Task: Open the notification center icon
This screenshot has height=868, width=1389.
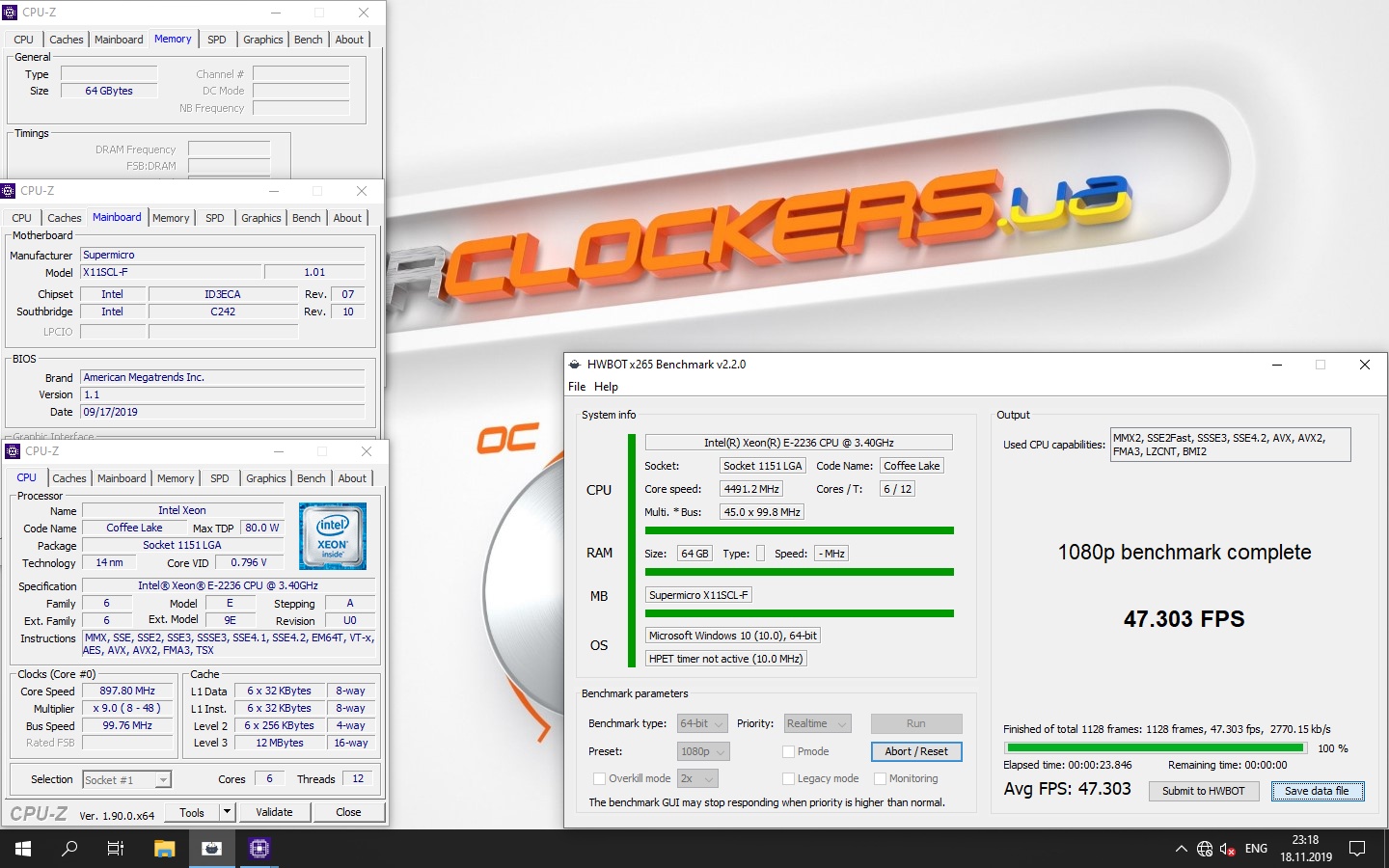Action: (1357, 849)
